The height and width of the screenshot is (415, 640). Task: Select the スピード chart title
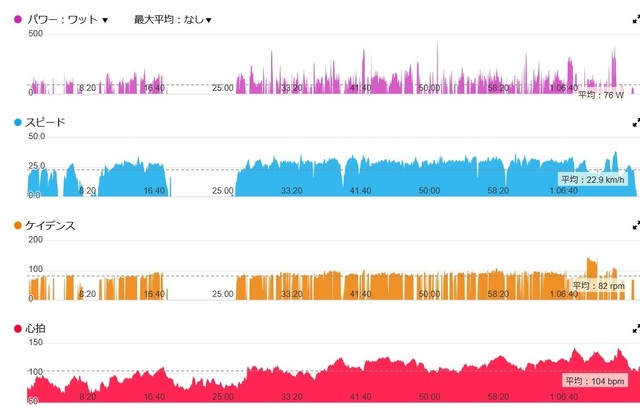point(47,122)
